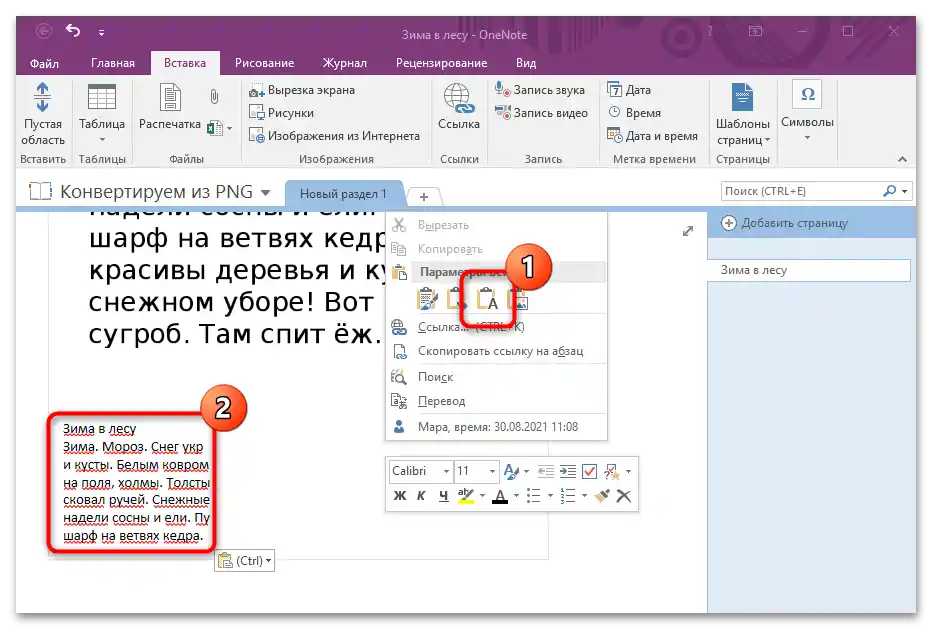Open Изображения из Интернета
Viewport: 932px width, 629px height.
(x=334, y=136)
